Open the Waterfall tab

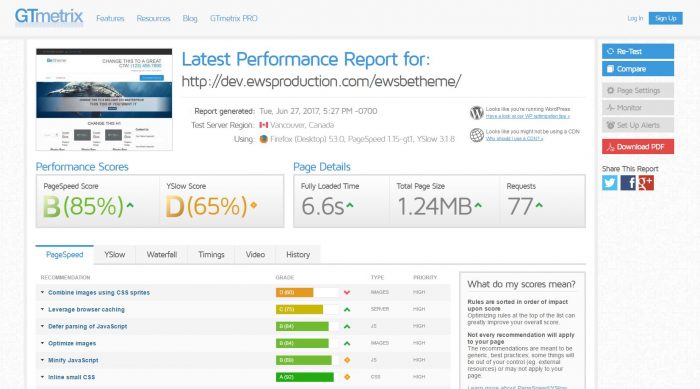pyautogui.click(x=162, y=255)
